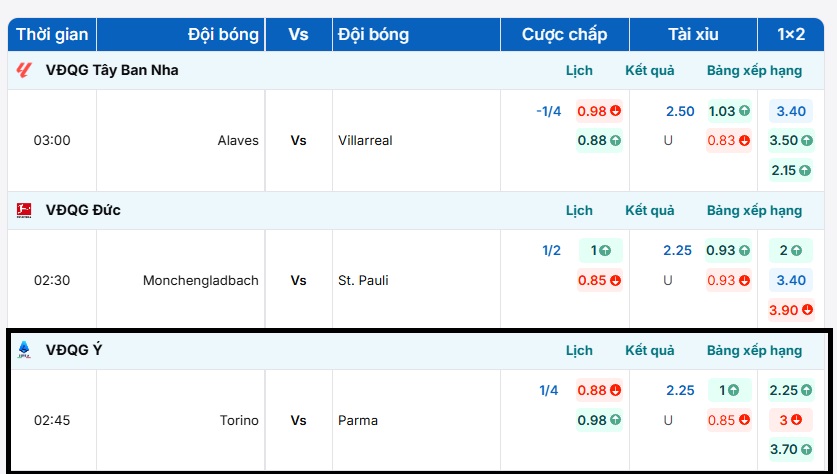This screenshot has height=474, width=837.
Task: Pick the 0.85 handicap odds for St. Pauli
Action: tap(599, 281)
